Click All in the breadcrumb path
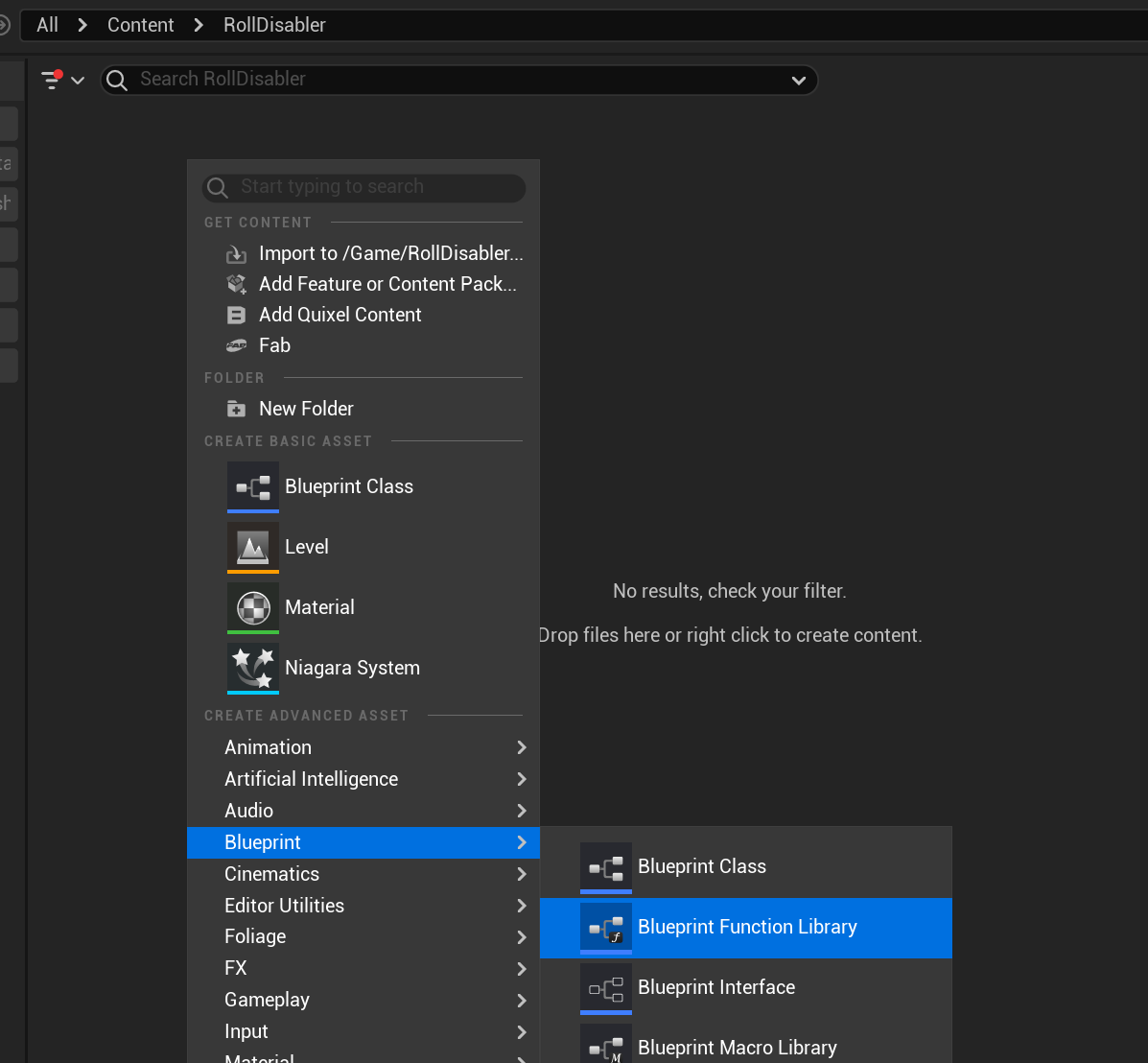 coord(47,25)
